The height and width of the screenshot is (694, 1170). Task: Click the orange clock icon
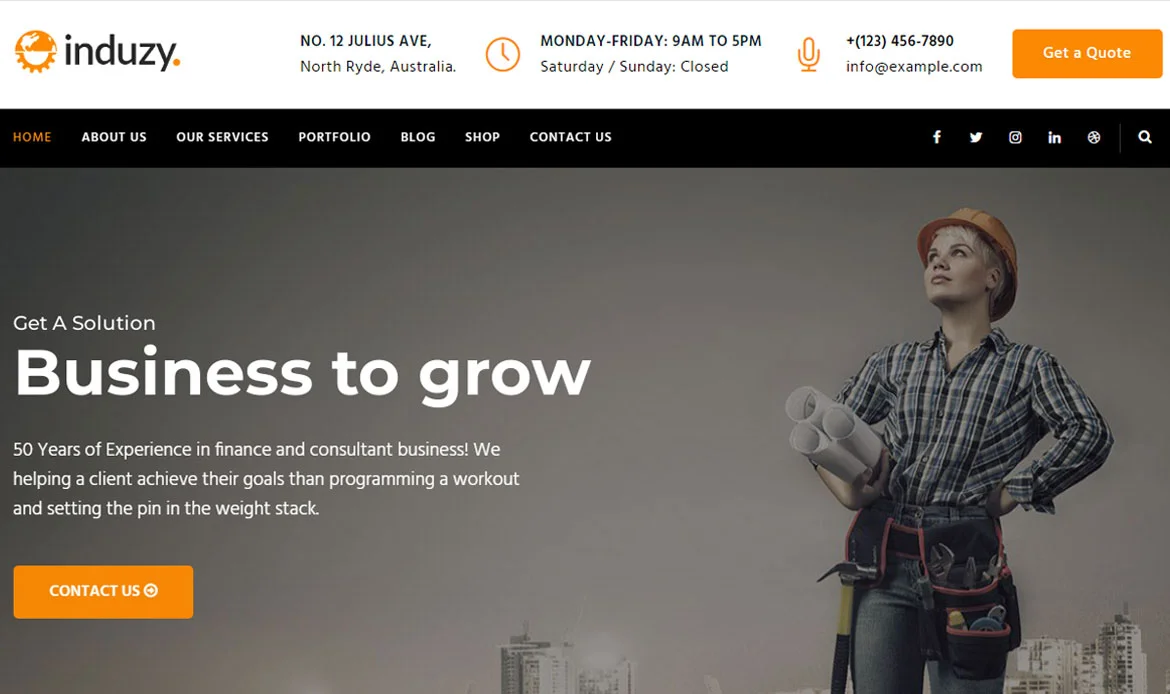tap(503, 54)
